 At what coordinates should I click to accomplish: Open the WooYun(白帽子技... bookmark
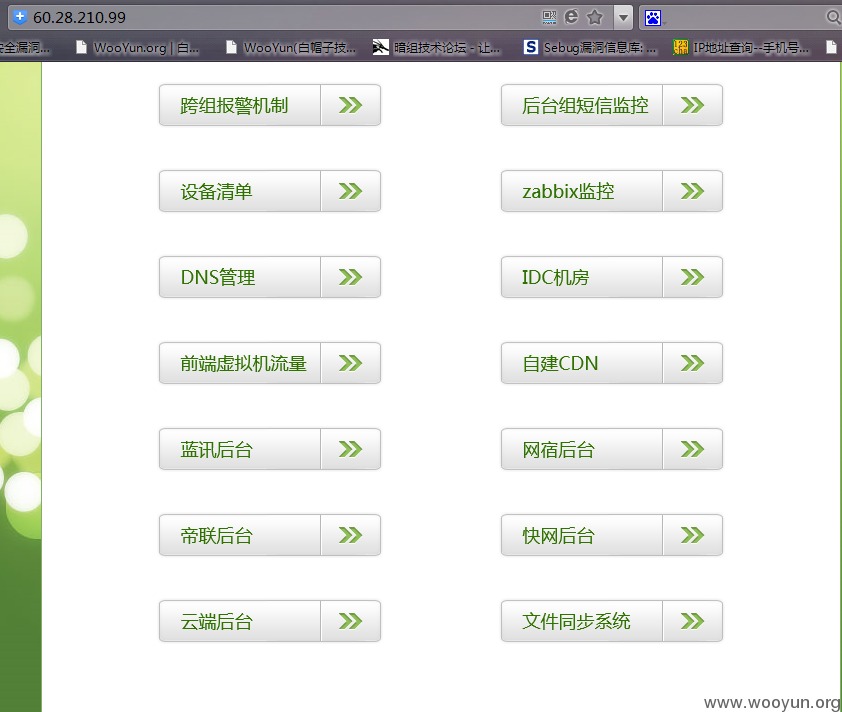tap(291, 48)
